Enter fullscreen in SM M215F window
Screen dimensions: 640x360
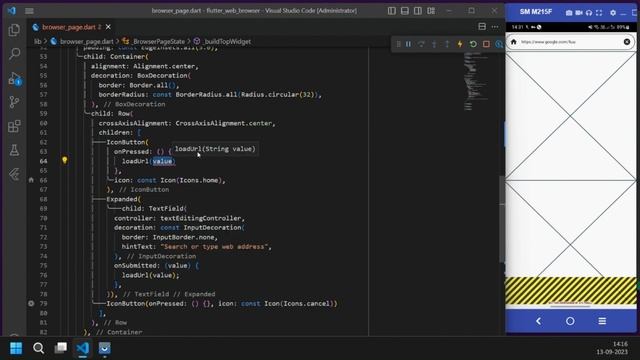(x=599, y=13)
